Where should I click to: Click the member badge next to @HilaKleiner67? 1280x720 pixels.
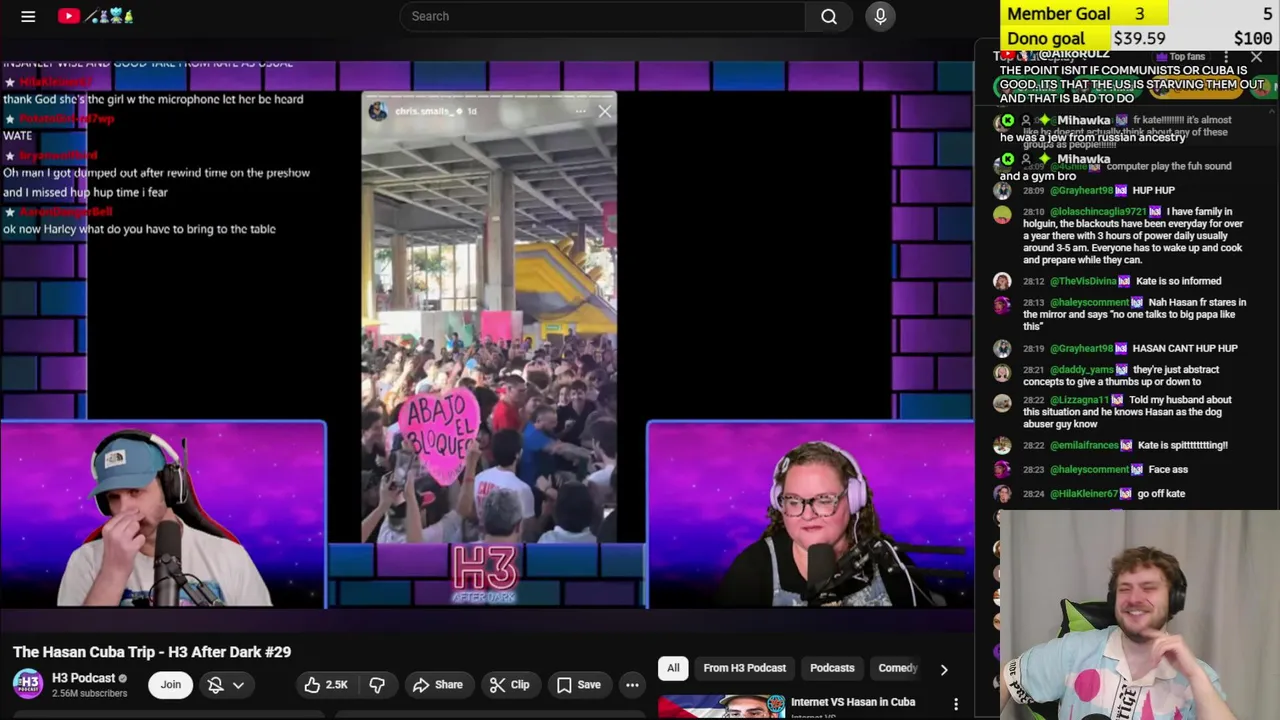point(1126,494)
